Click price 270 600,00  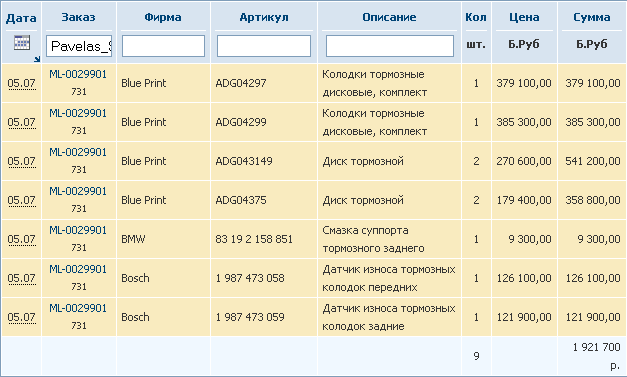(524, 161)
